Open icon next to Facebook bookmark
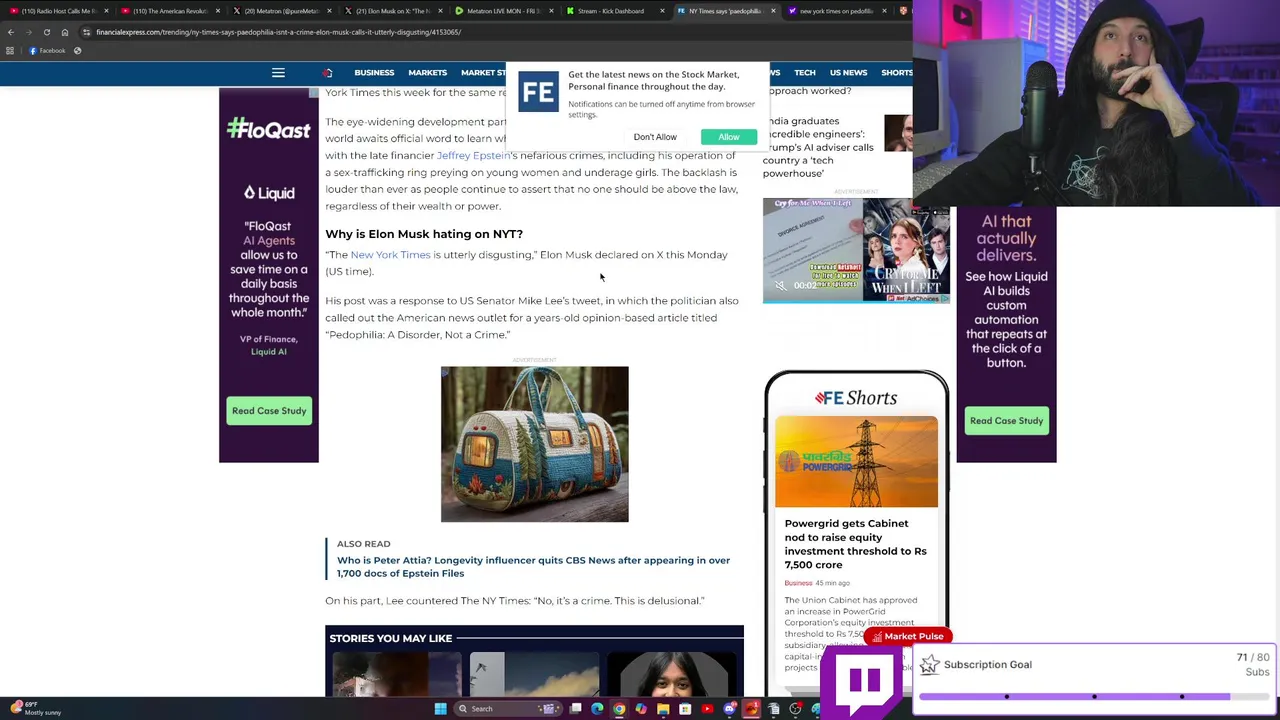The height and width of the screenshot is (720, 1280). click(77, 51)
